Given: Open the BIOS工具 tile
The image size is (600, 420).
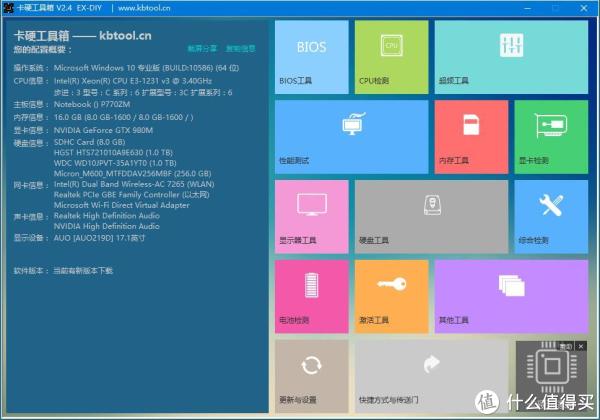Looking at the screenshot, I should tap(311, 57).
